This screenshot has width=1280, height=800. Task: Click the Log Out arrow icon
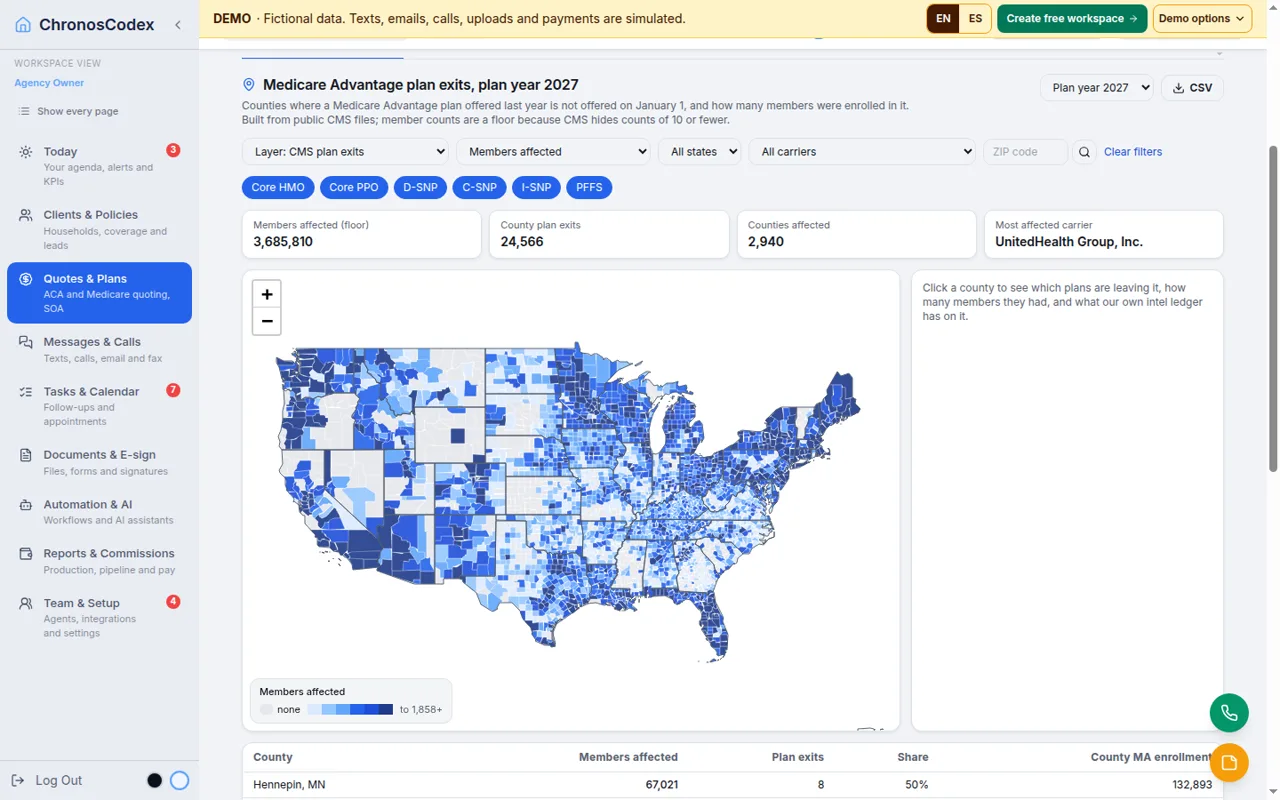click(17, 780)
